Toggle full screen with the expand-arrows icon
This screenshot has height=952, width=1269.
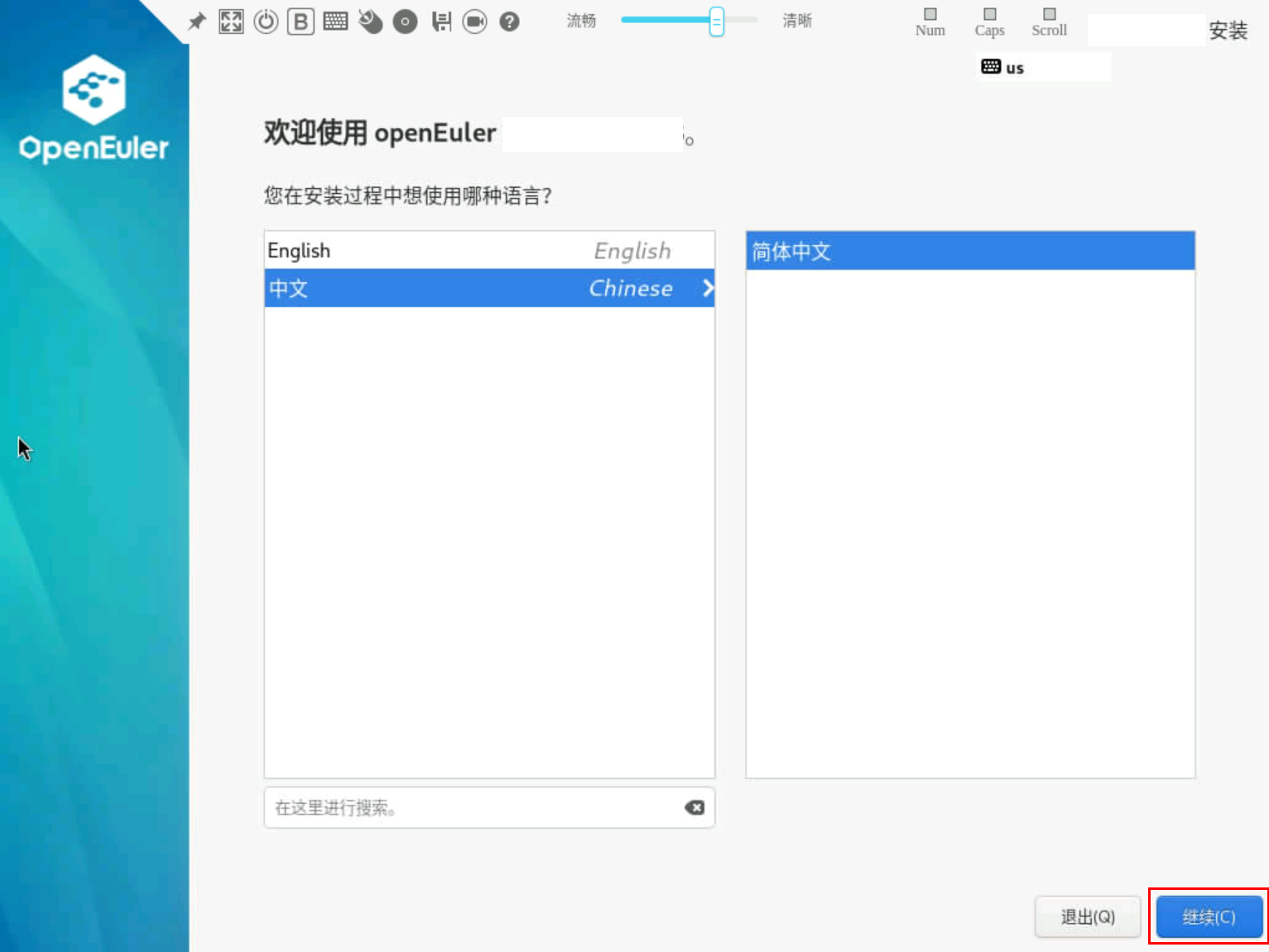click(x=231, y=22)
